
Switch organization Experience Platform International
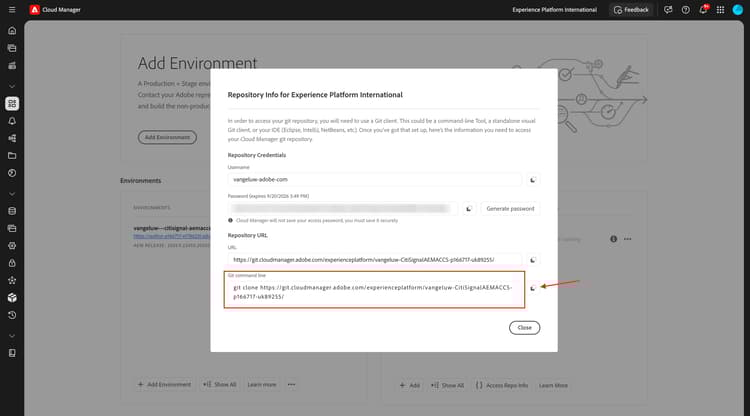554,10
